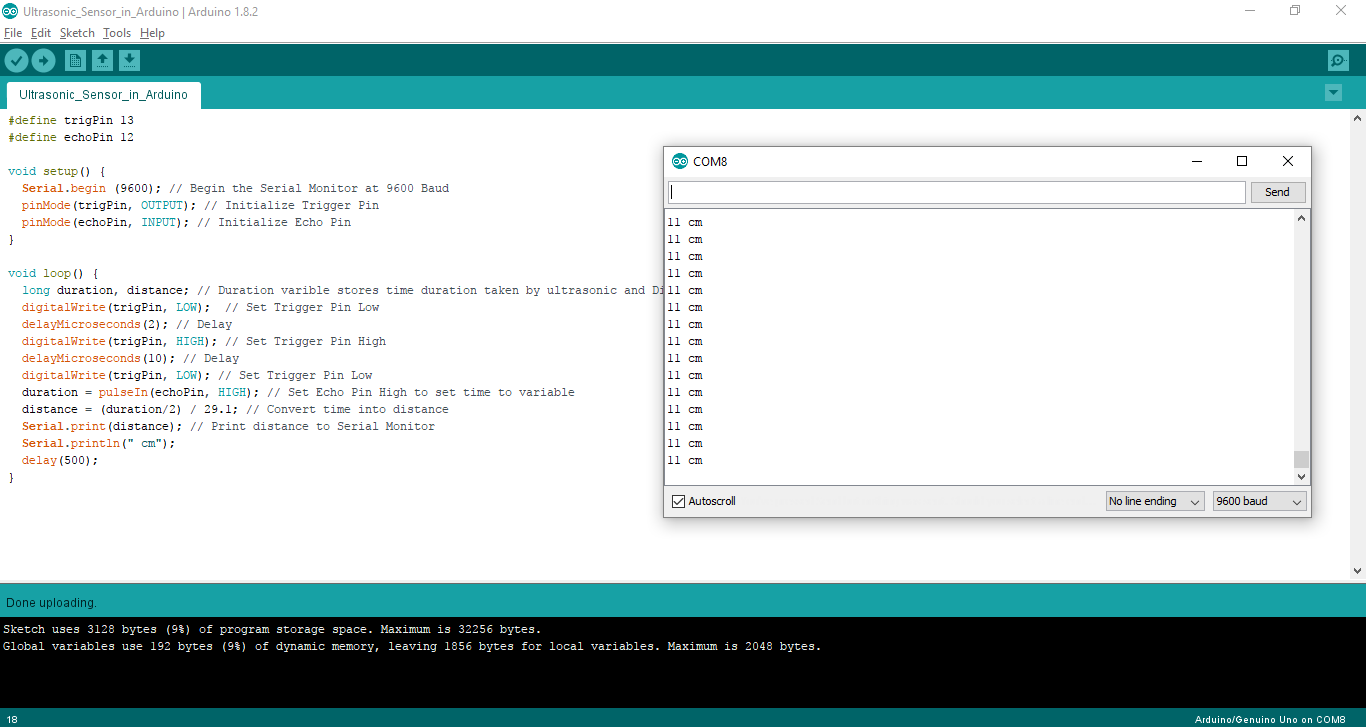The height and width of the screenshot is (727, 1366).
Task: Click the Open sketch up-arrow icon
Action: coord(102,61)
